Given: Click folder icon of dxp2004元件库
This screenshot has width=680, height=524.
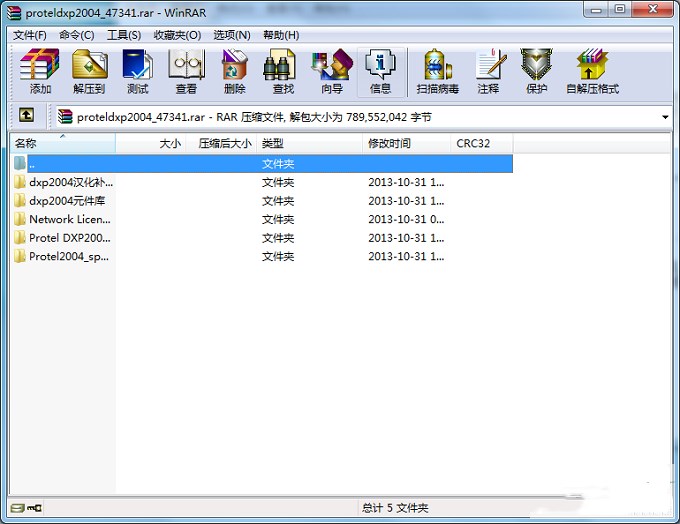Looking at the screenshot, I should (x=20, y=200).
